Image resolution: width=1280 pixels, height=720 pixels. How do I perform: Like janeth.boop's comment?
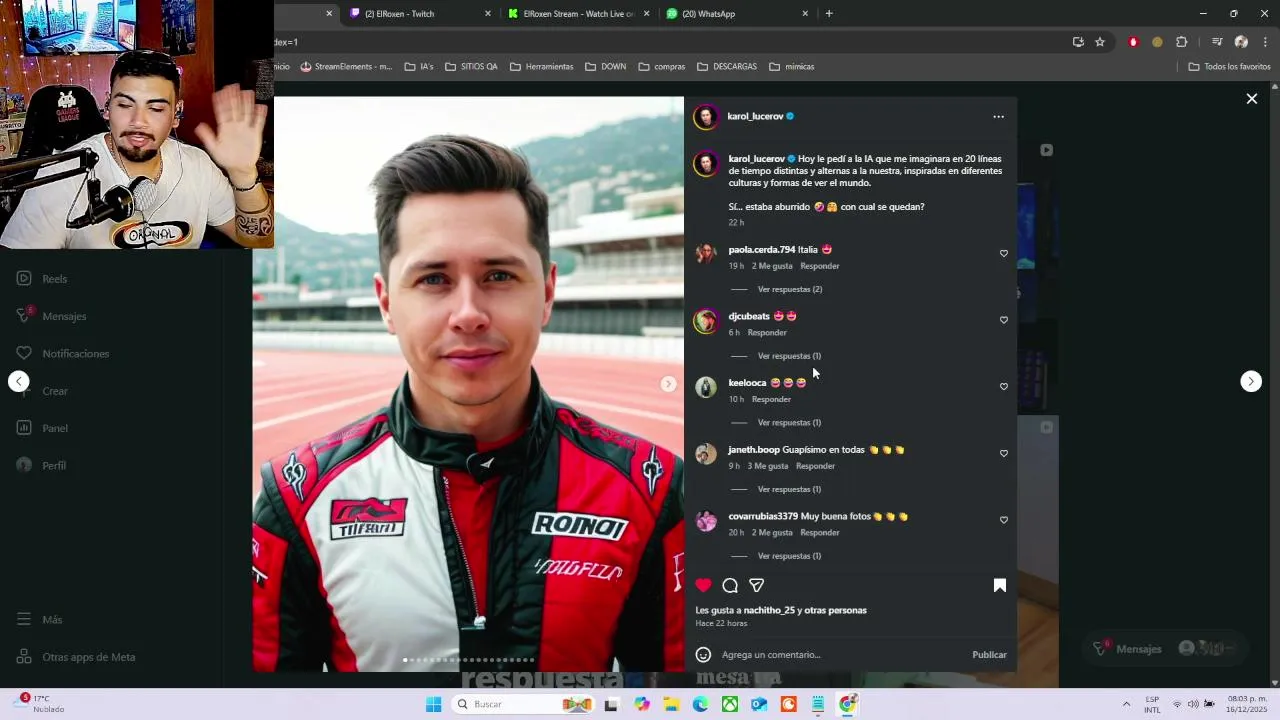pyautogui.click(x=1004, y=453)
